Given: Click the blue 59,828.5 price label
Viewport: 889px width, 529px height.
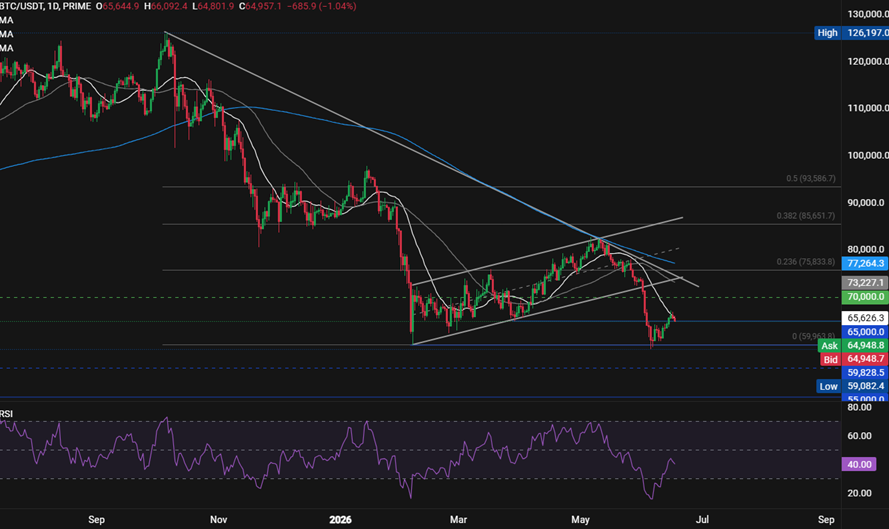Looking at the screenshot, I should 865,373.
